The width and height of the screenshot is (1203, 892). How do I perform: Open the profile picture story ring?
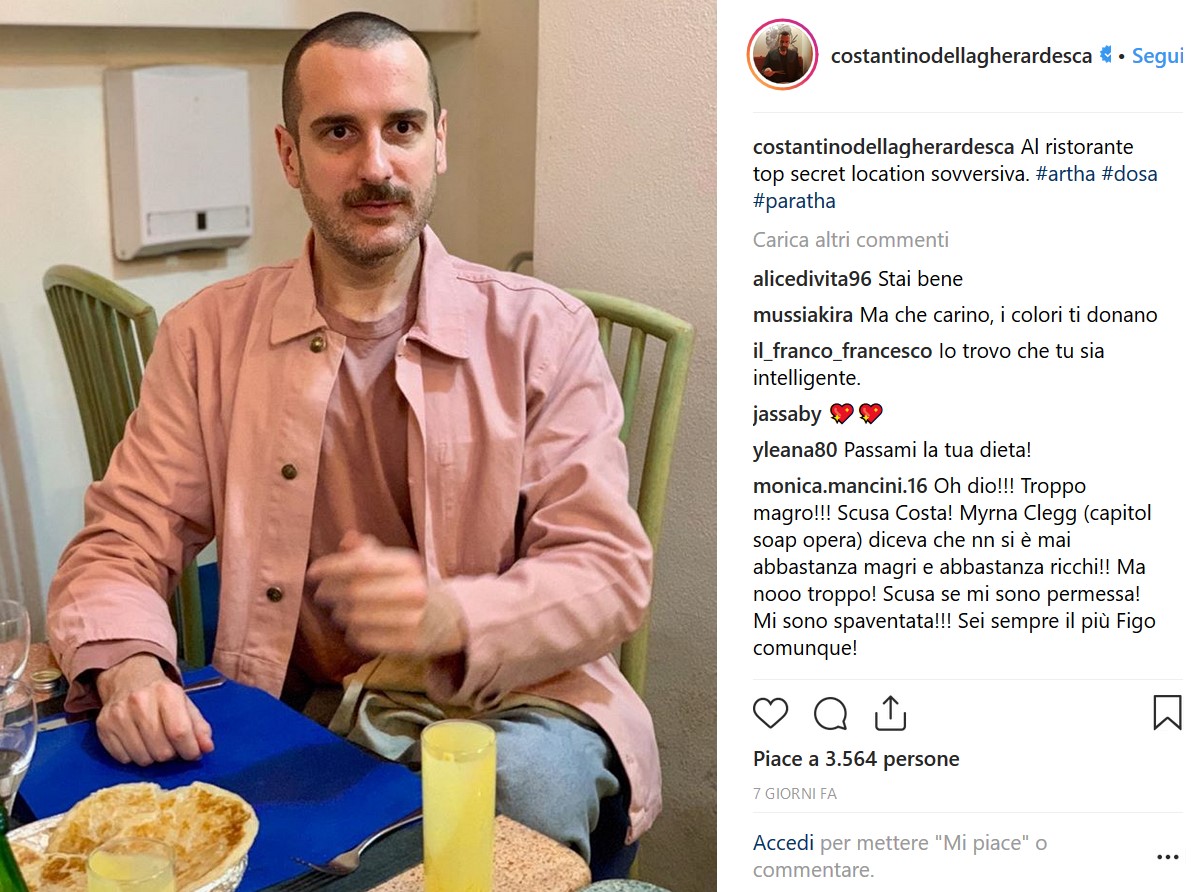tap(782, 54)
